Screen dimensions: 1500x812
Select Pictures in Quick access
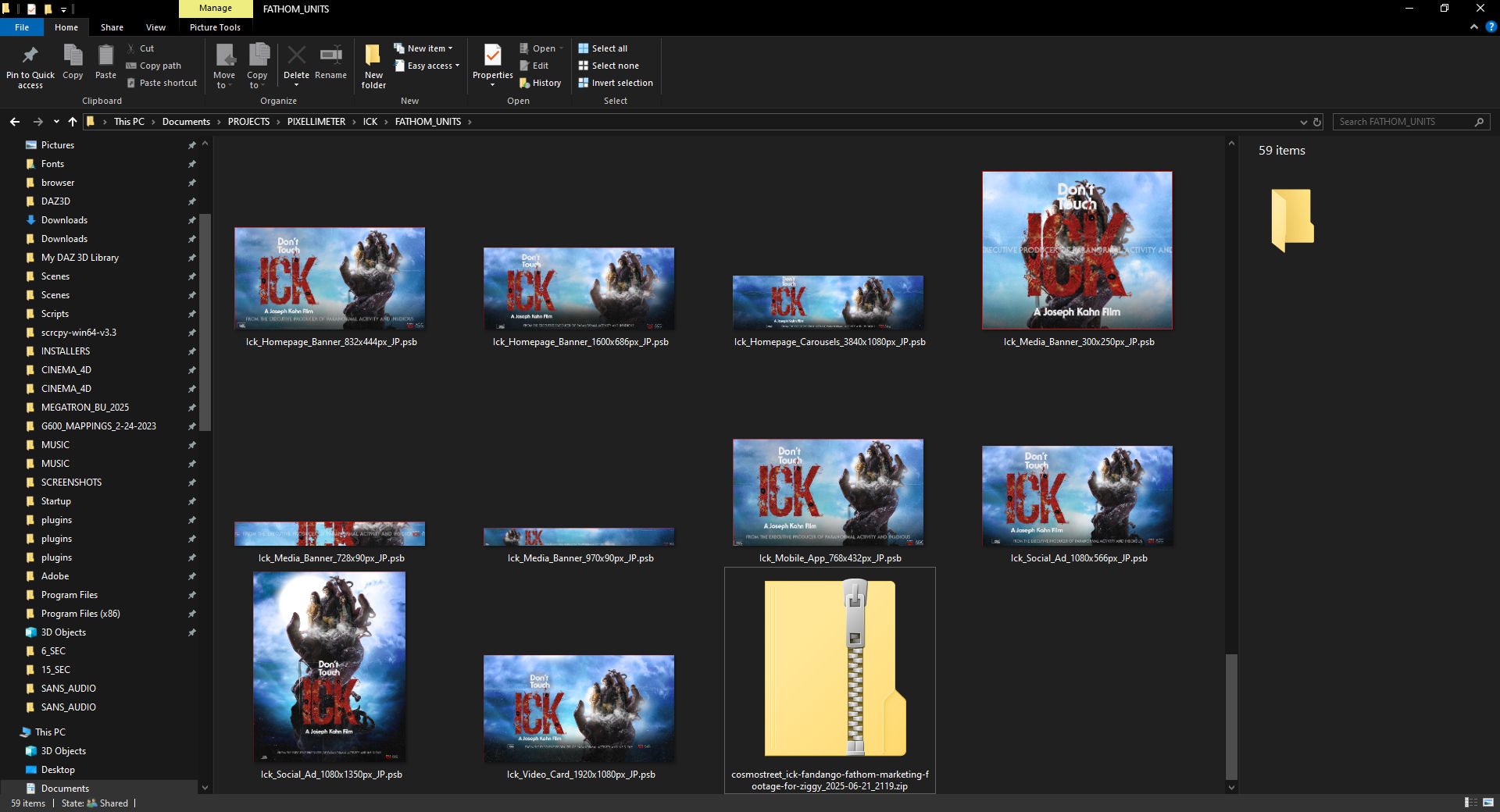(58, 145)
